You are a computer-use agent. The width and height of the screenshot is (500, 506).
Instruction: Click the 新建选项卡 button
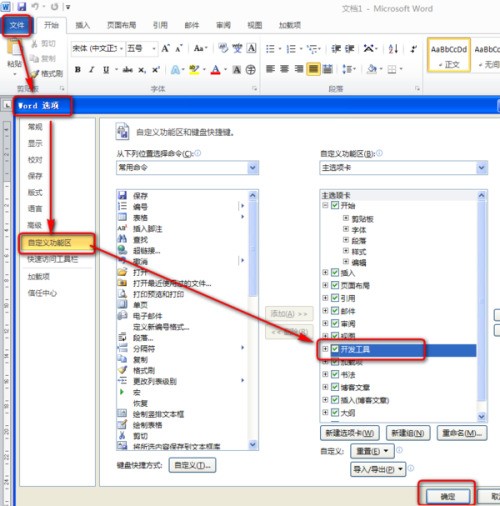point(349,433)
